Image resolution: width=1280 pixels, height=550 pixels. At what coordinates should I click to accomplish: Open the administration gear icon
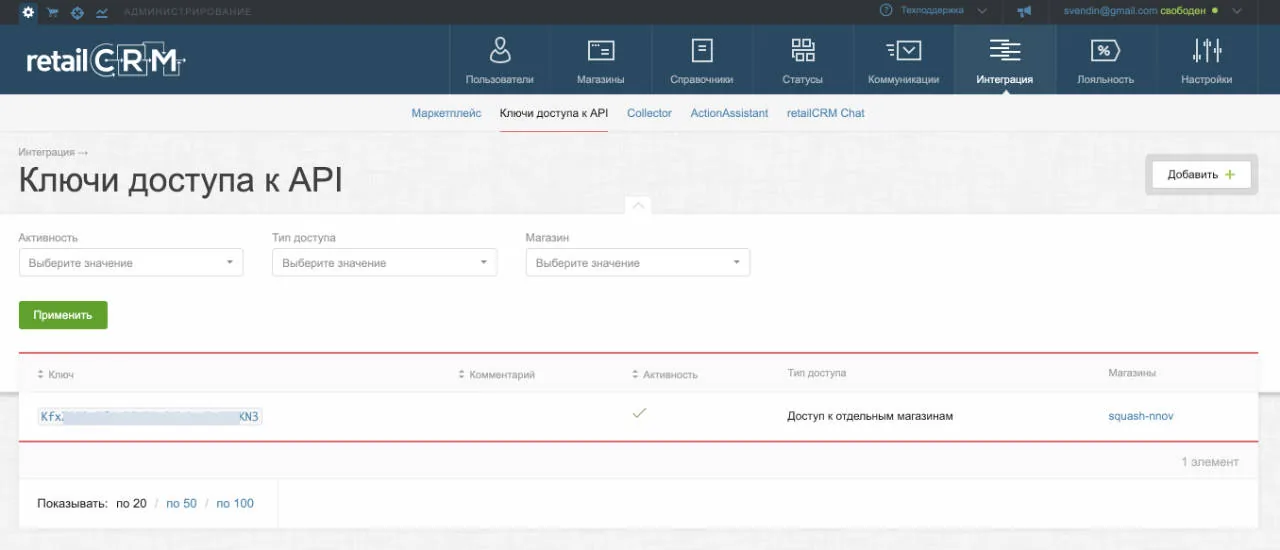point(28,12)
